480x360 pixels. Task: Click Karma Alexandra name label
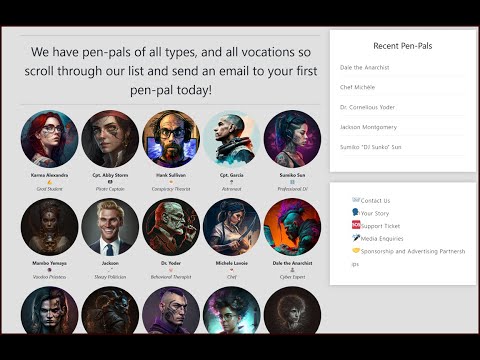click(x=49, y=175)
